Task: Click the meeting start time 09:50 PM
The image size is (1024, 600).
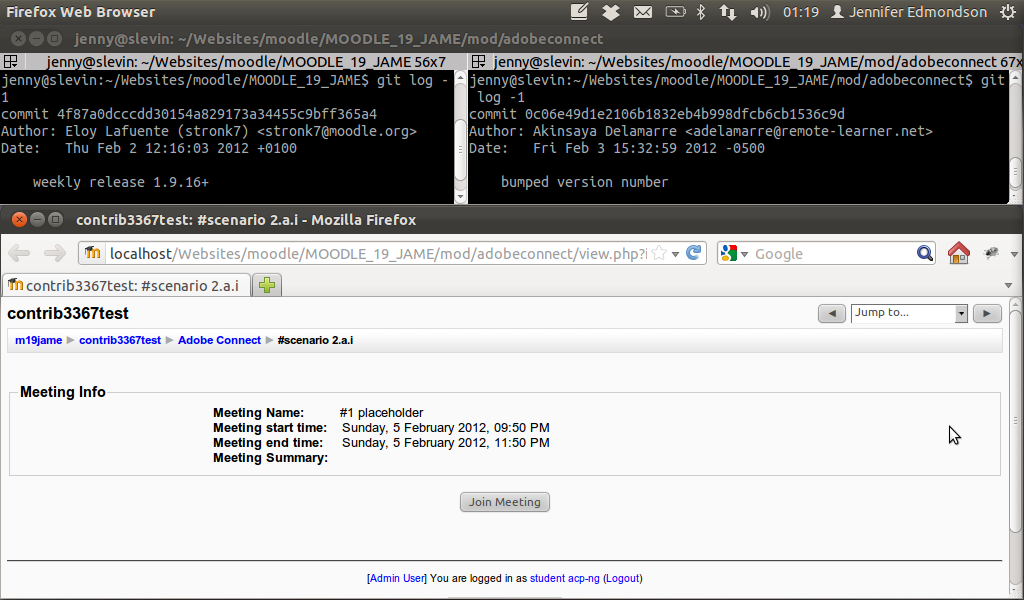Action: click(446, 428)
